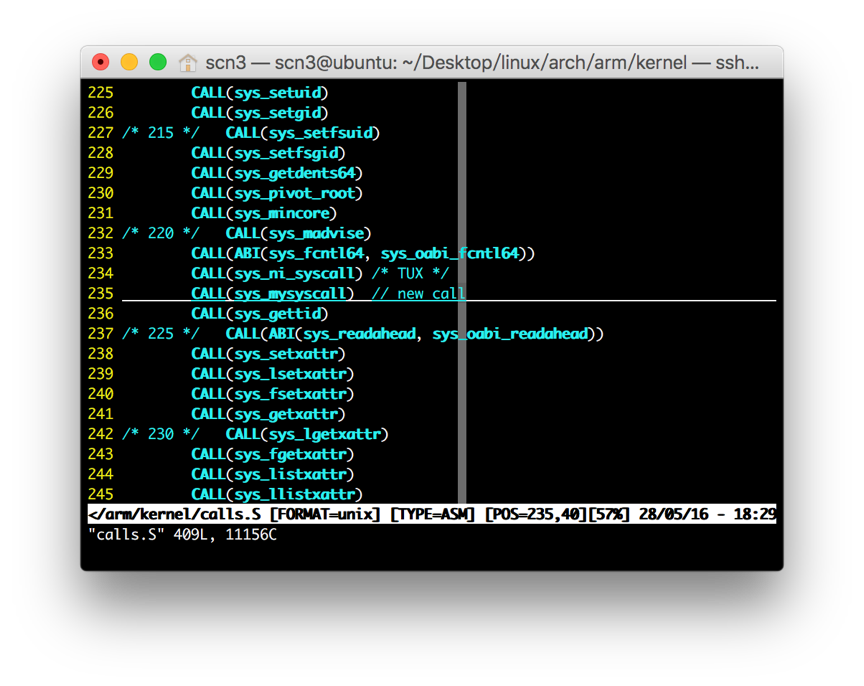Click CALL(sys_setfsgid) on line 228
Image resolution: width=864 pixels, height=686 pixels.
pyautogui.click(x=268, y=153)
